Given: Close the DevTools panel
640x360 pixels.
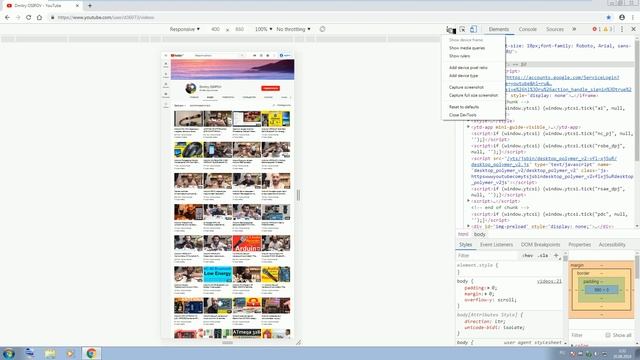Looking at the screenshot, I should click(x=633, y=29).
